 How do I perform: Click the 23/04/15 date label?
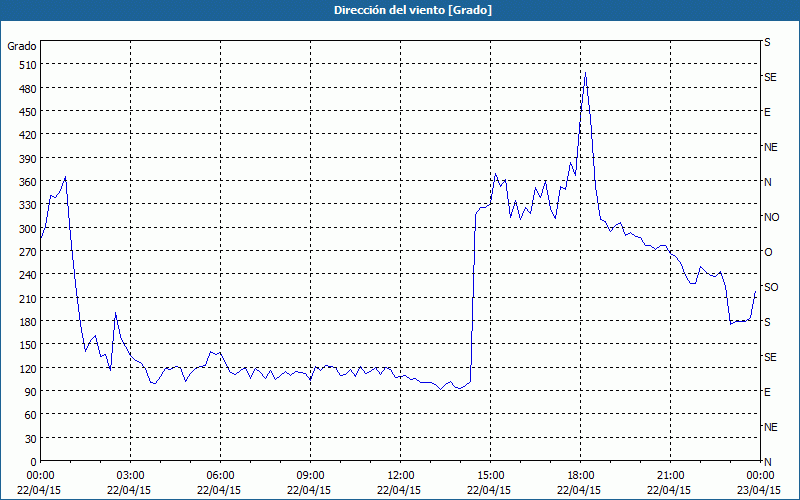click(760, 490)
